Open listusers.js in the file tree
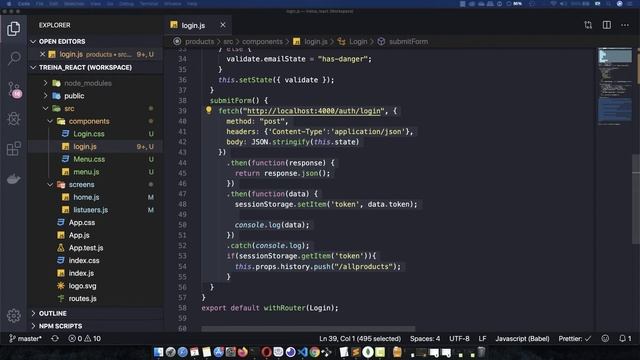The width and height of the screenshot is (640, 360). tap(91, 209)
